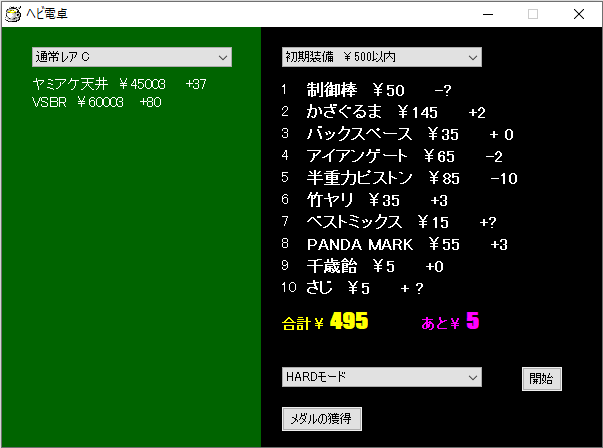Screen dimensions: 603x448
Task: Open the 初期装備 ¥500以内 dropdown
Action: [381, 57]
